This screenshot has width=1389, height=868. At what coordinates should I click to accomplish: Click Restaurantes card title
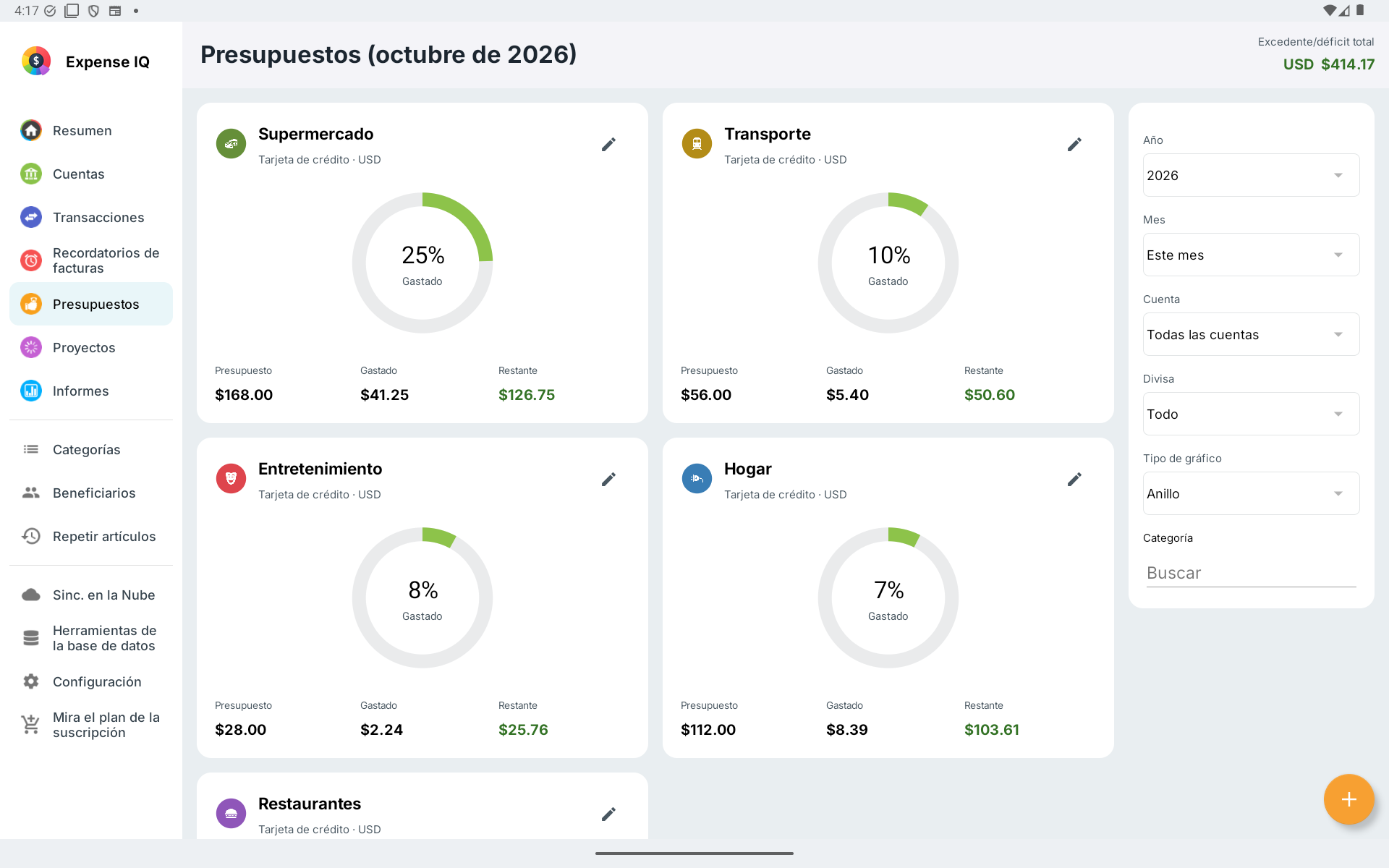310,804
